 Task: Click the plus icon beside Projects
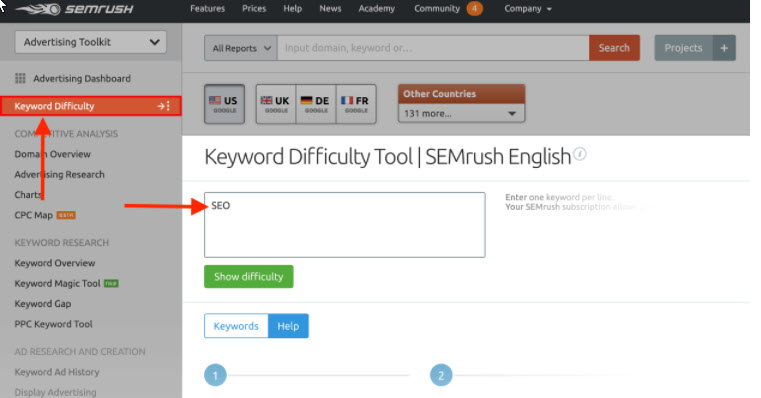coord(724,48)
